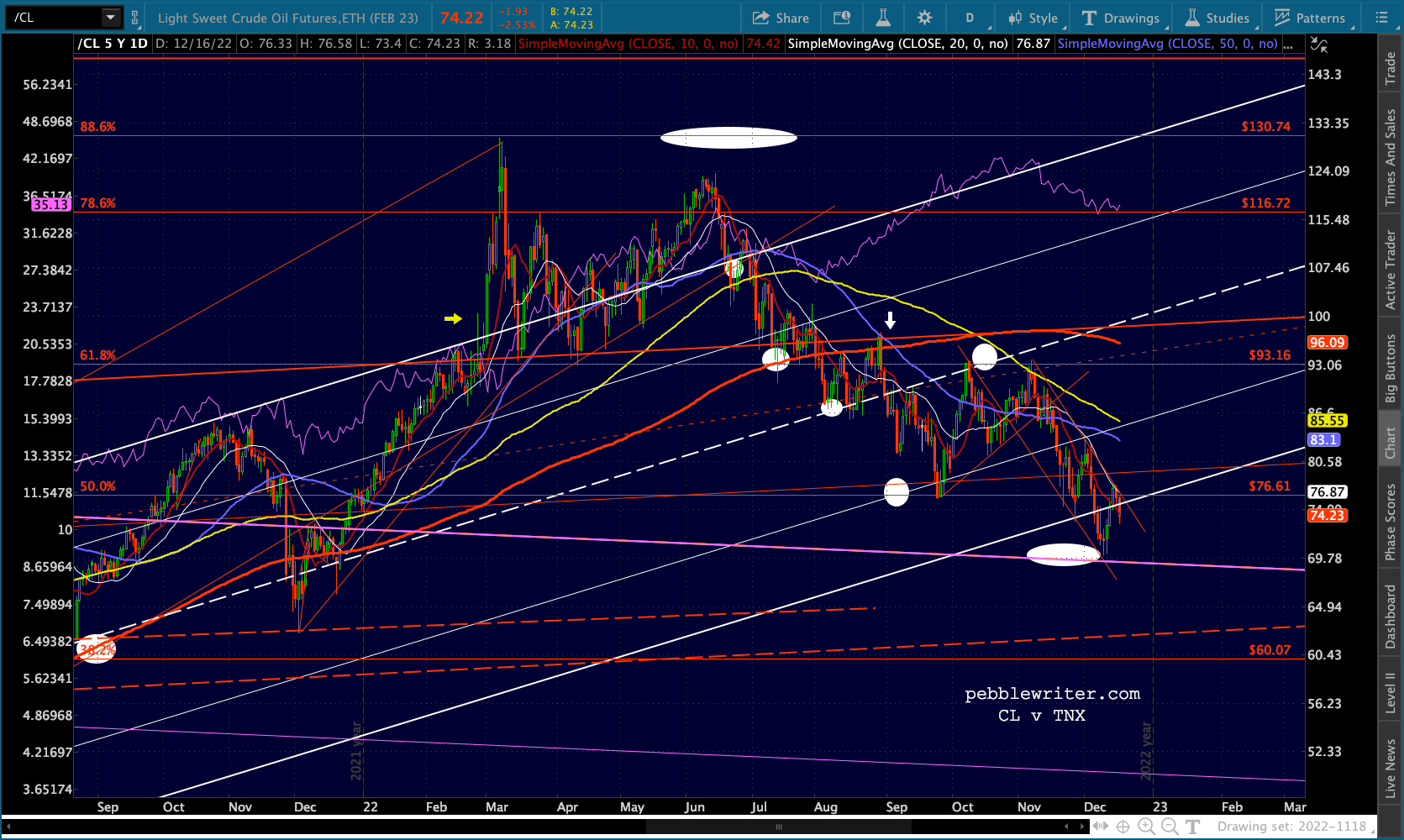Click the 85.55 yellow price bubble
1404x840 pixels.
pyautogui.click(x=1327, y=421)
